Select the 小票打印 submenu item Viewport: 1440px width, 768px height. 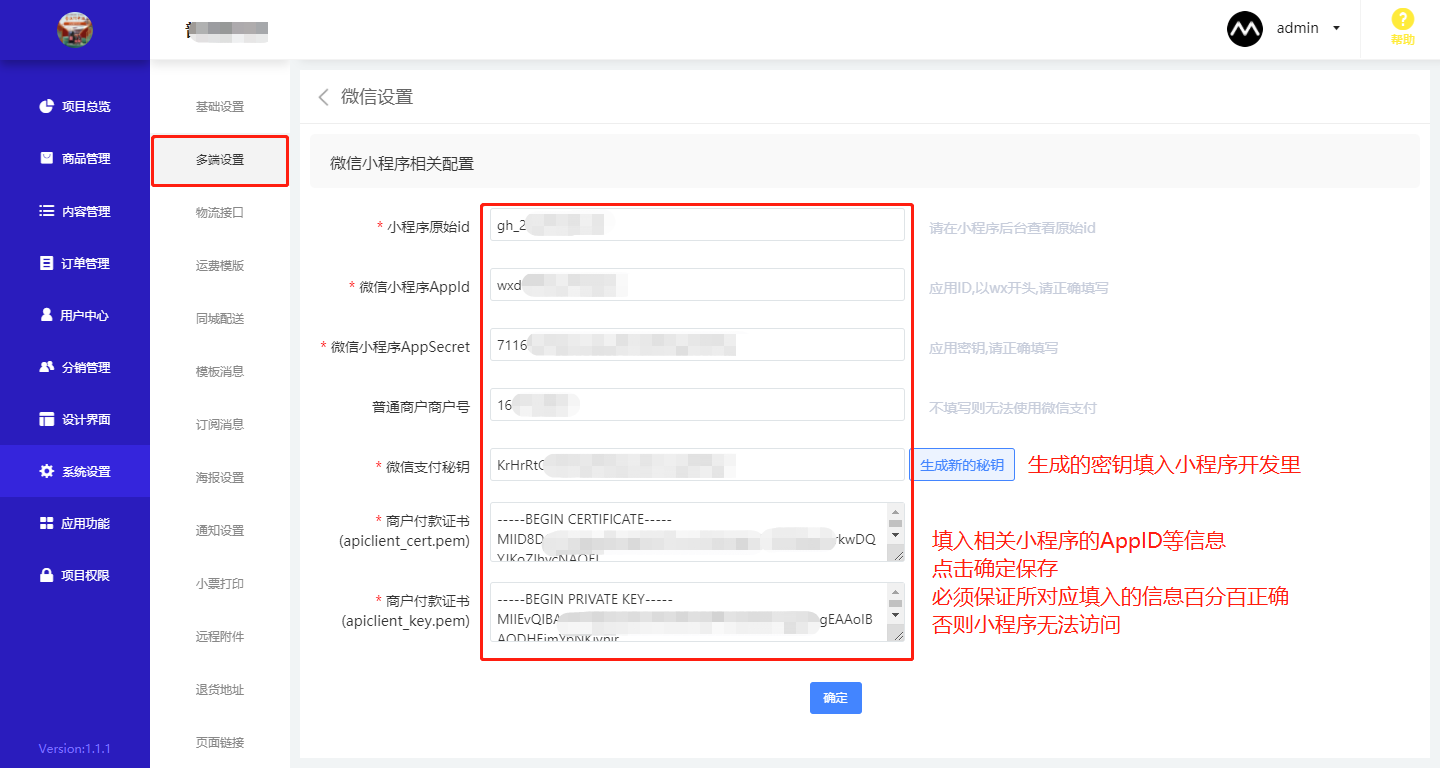pos(220,583)
